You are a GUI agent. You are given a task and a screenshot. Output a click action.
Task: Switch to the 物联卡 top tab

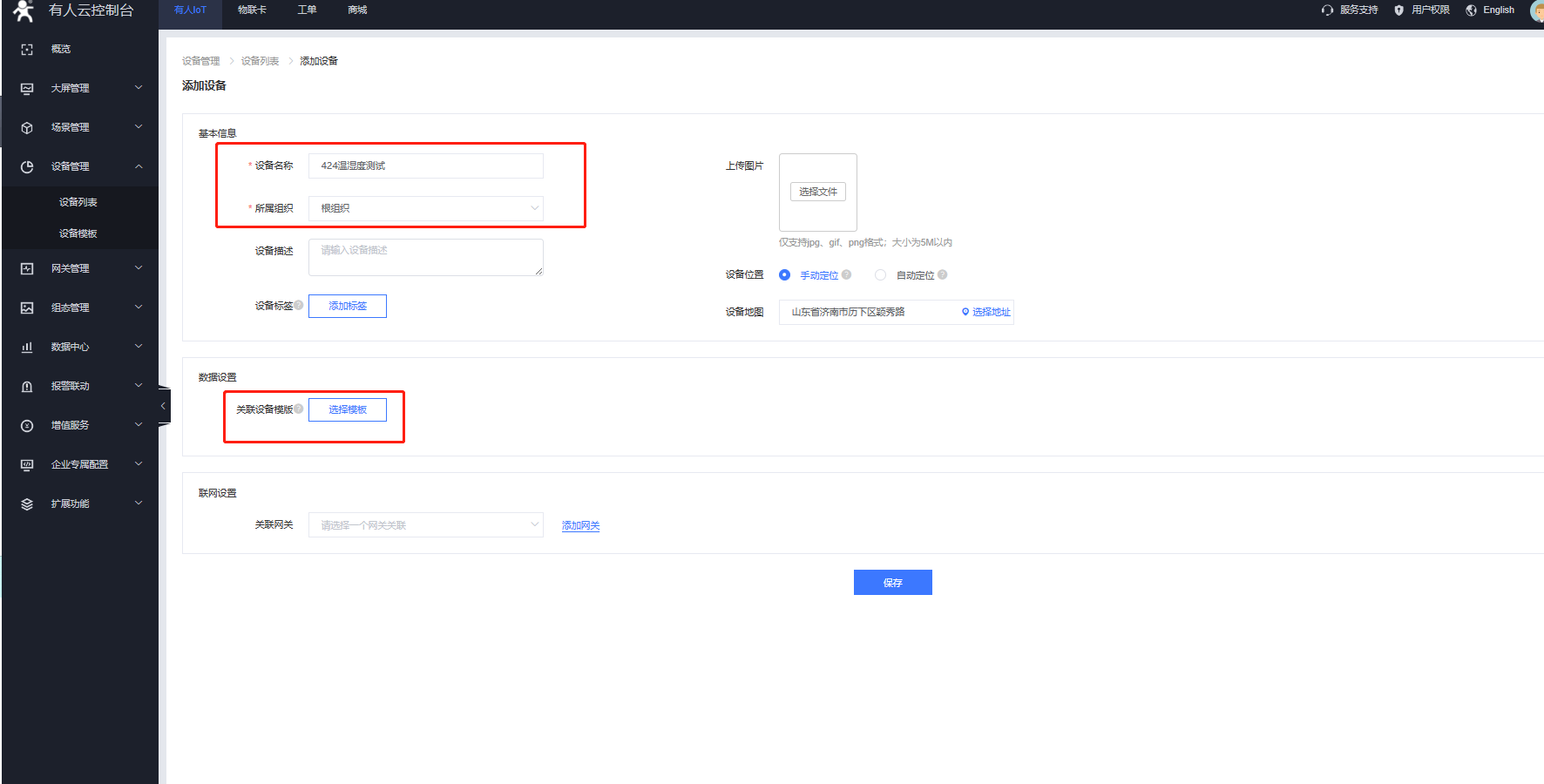coord(252,10)
